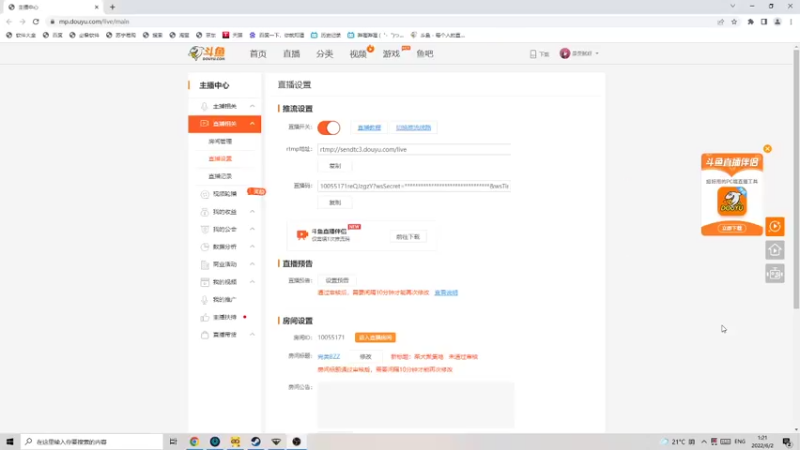Open 视频 in the top navigation
Viewport: 800px width, 450px height.
click(x=358, y=54)
